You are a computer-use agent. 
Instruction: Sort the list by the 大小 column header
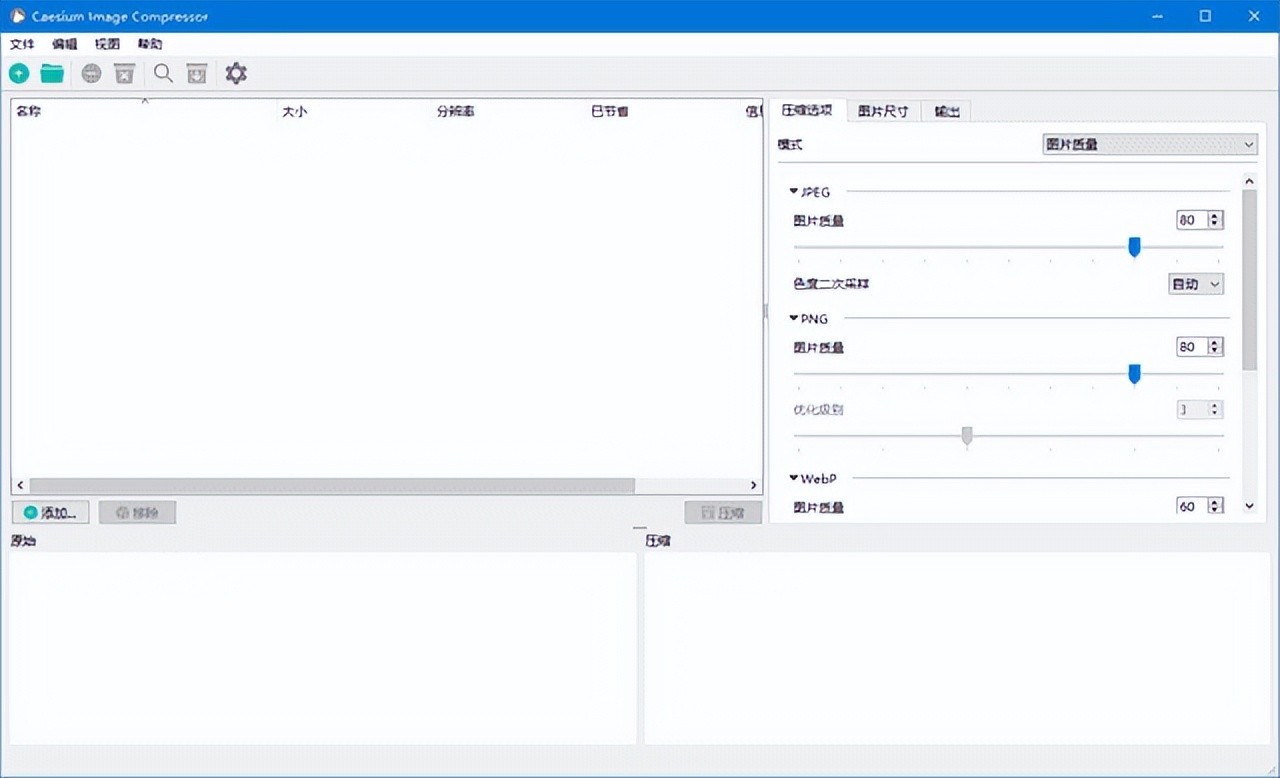(x=354, y=111)
